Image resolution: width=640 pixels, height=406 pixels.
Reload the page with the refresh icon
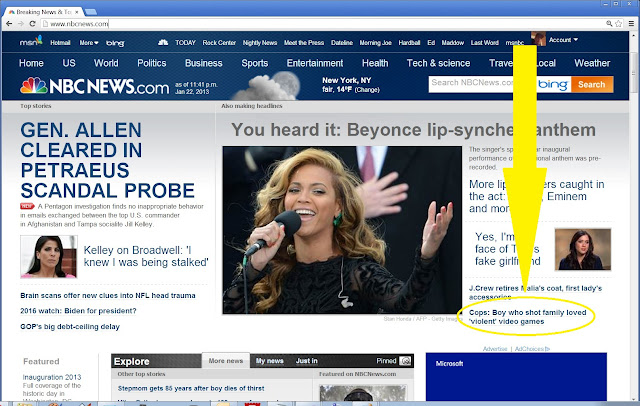[32, 24]
